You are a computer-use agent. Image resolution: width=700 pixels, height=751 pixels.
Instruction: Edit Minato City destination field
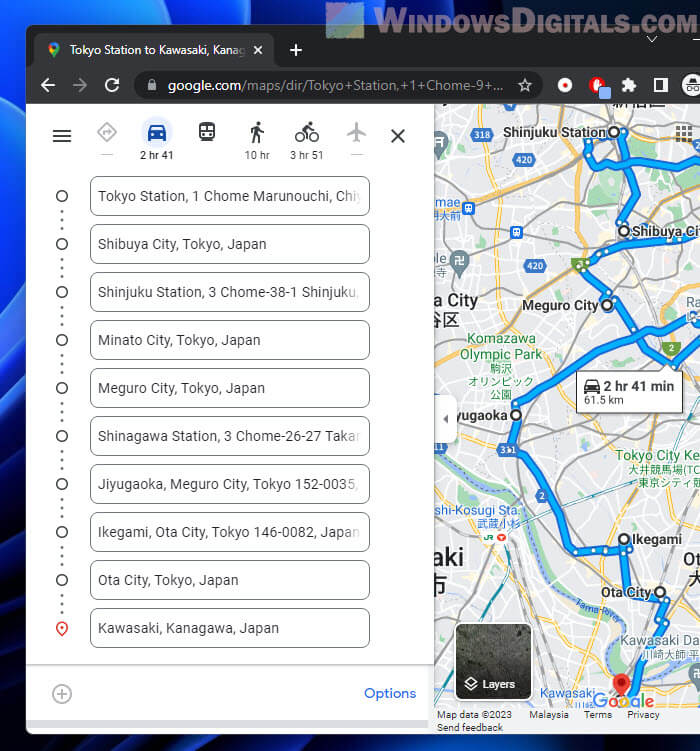[x=230, y=340]
